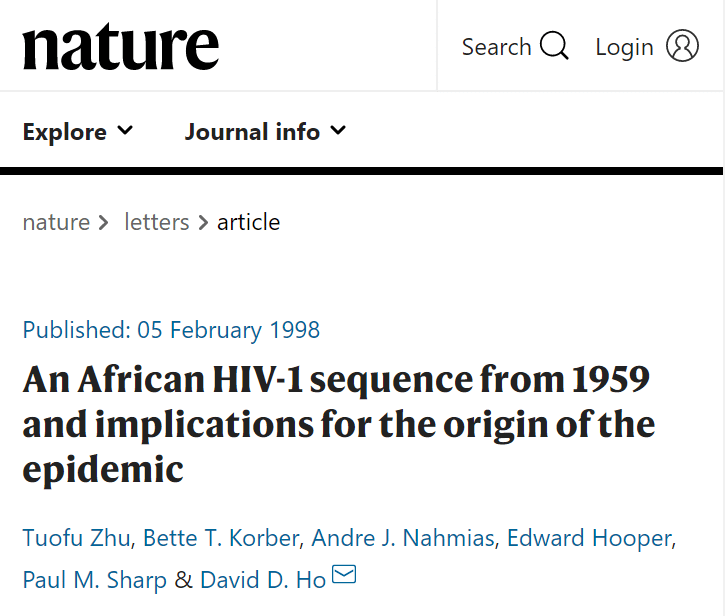Click the Search text label
The height and width of the screenshot is (616, 725).
tap(496, 47)
